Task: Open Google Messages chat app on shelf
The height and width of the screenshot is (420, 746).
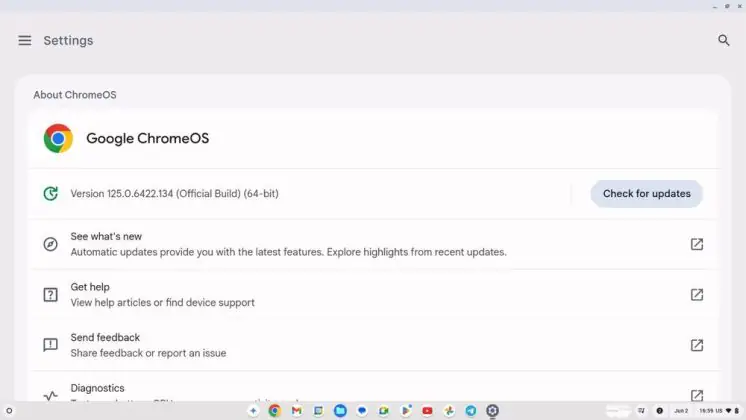Action: [x=362, y=410]
